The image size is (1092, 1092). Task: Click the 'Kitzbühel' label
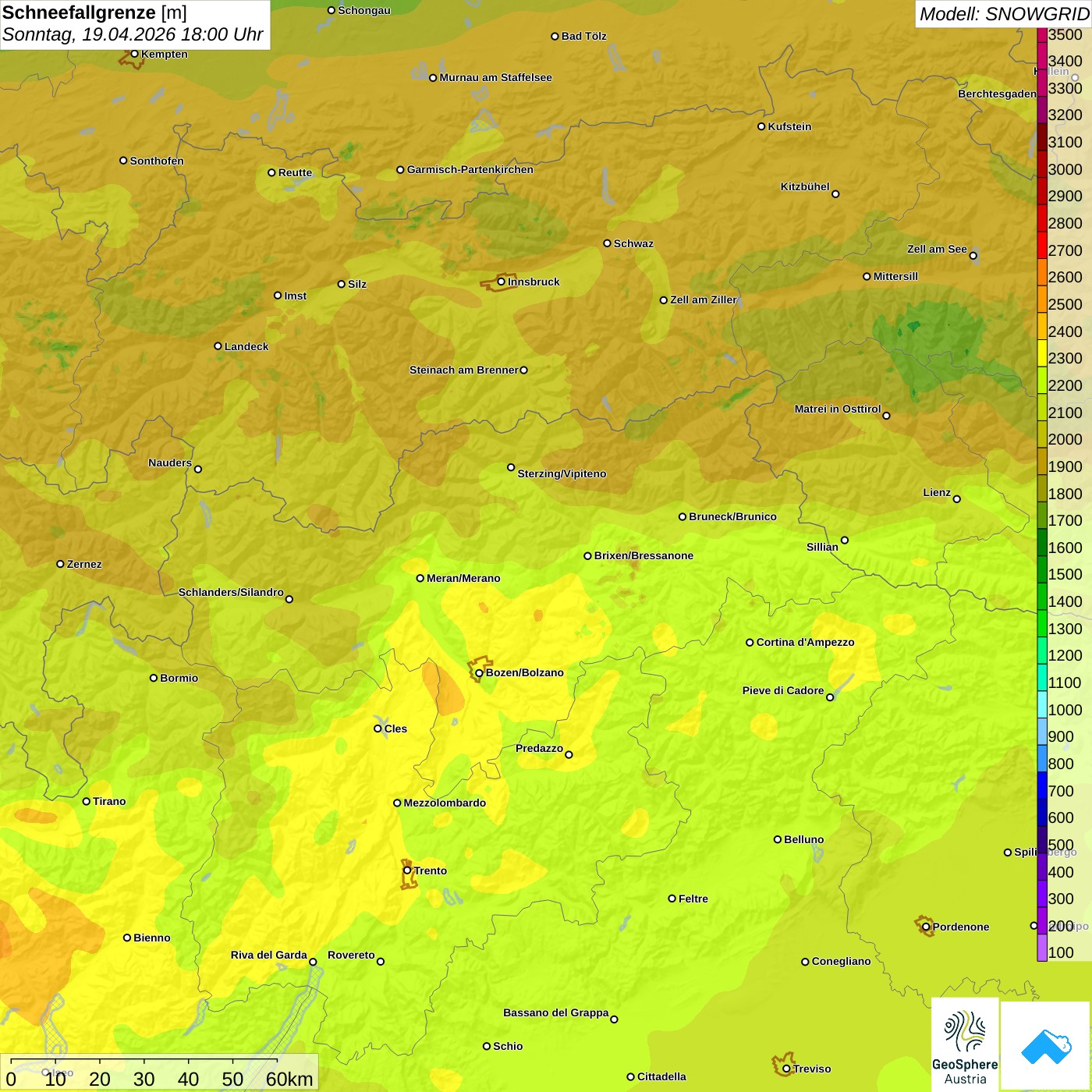805,186
